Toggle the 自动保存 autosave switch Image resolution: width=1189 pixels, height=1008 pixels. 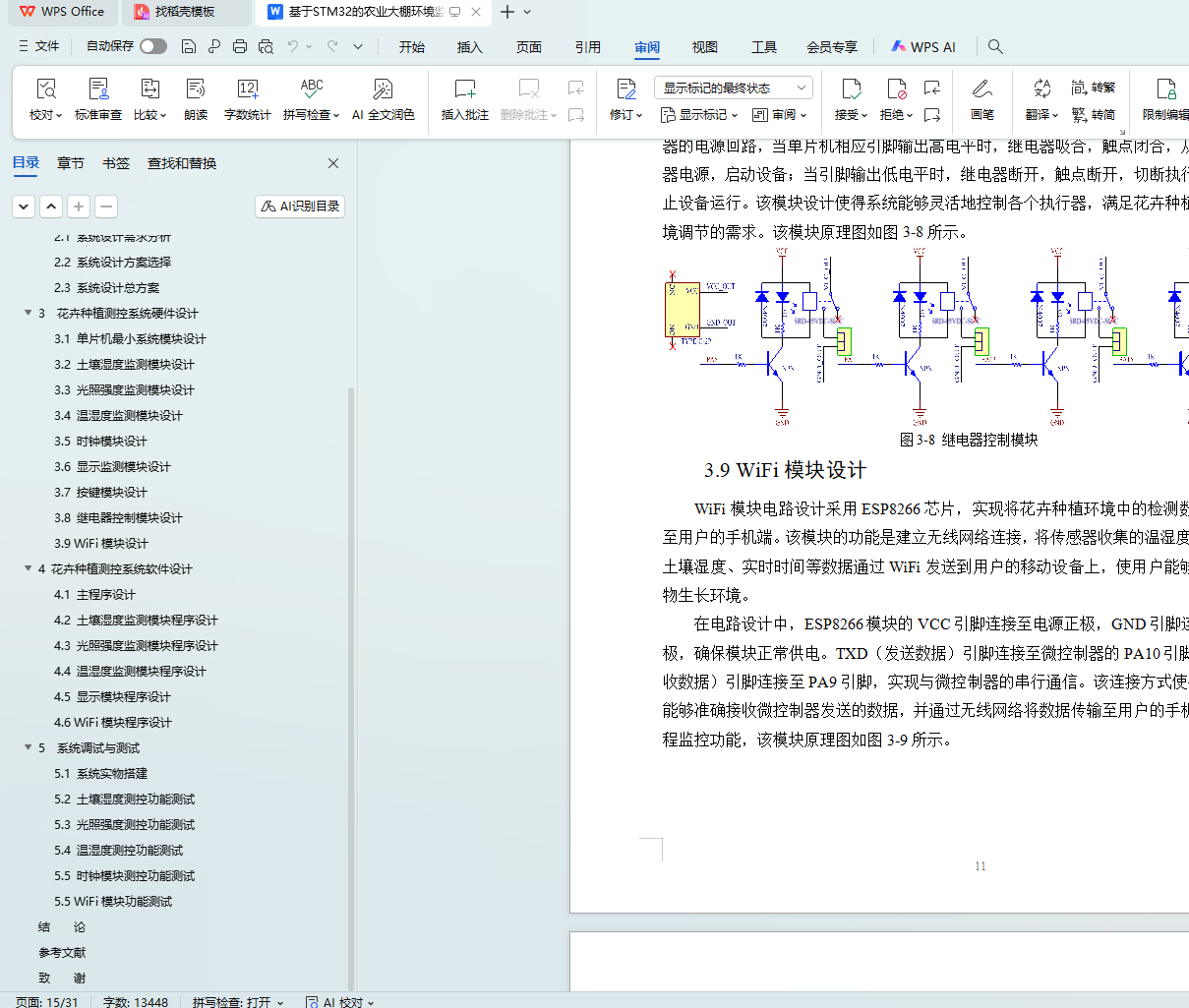click(x=152, y=46)
